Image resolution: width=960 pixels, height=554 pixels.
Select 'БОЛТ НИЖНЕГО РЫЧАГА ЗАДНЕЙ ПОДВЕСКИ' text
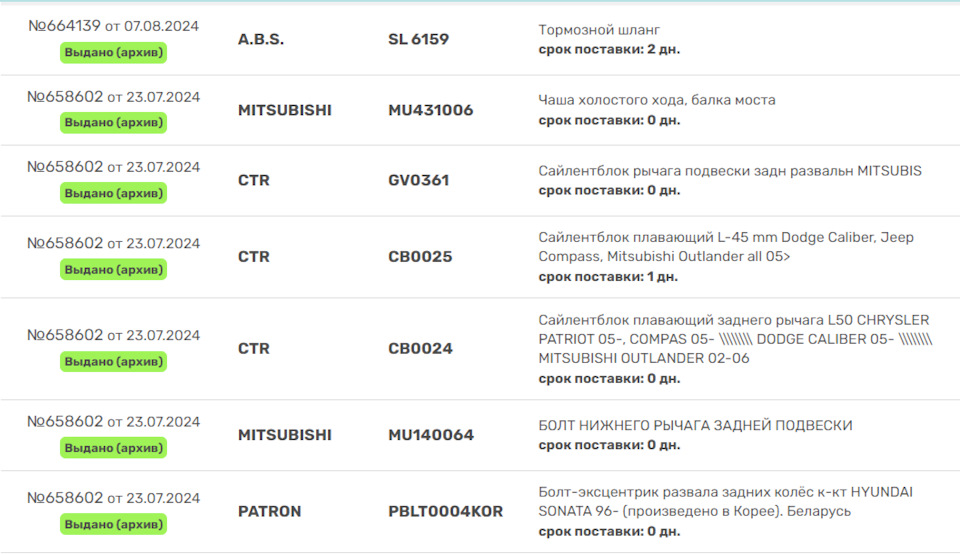(x=695, y=425)
